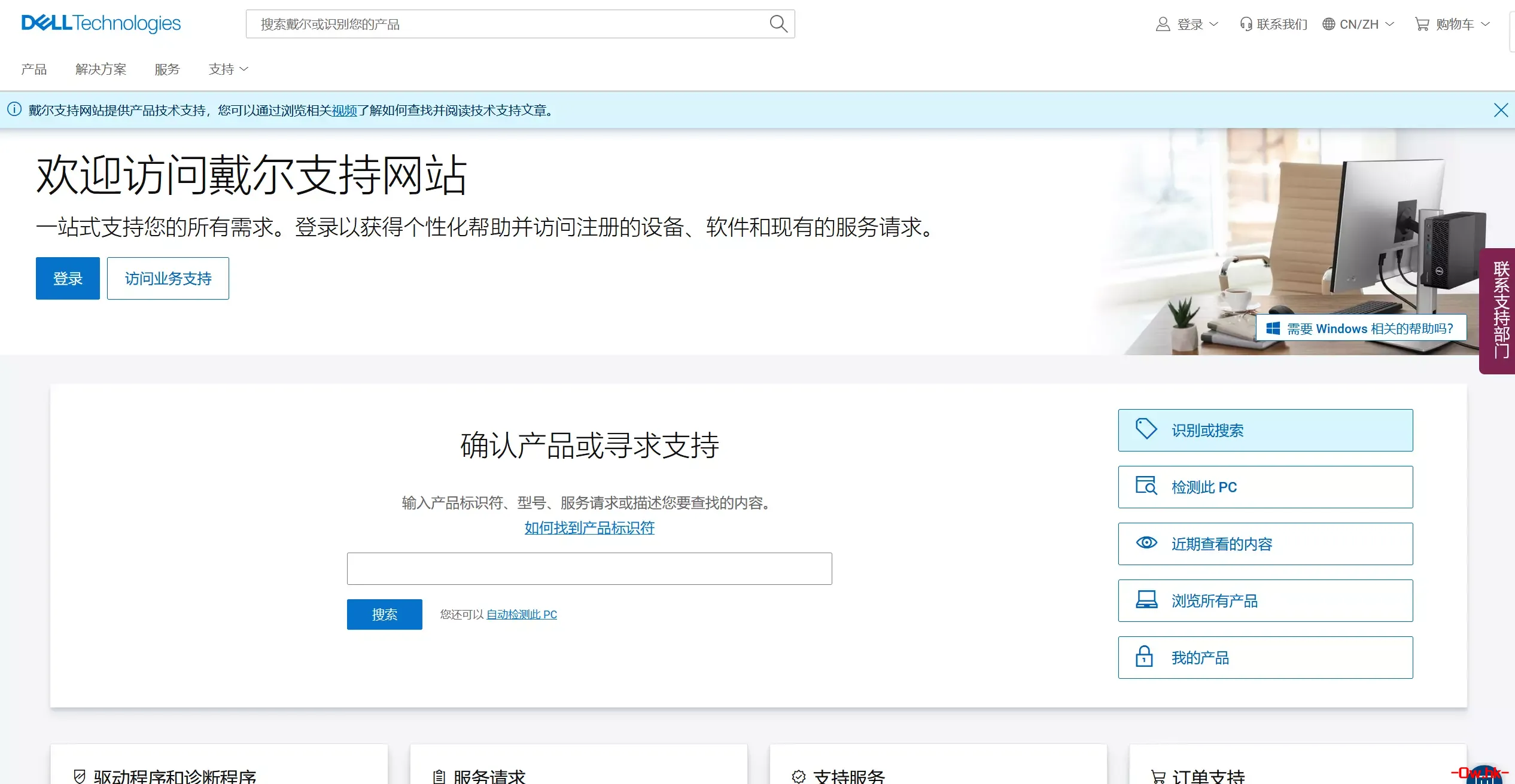Click the tag icon beside 识别或搜索
Screen dimensions: 1515x784
click(1146, 428)
